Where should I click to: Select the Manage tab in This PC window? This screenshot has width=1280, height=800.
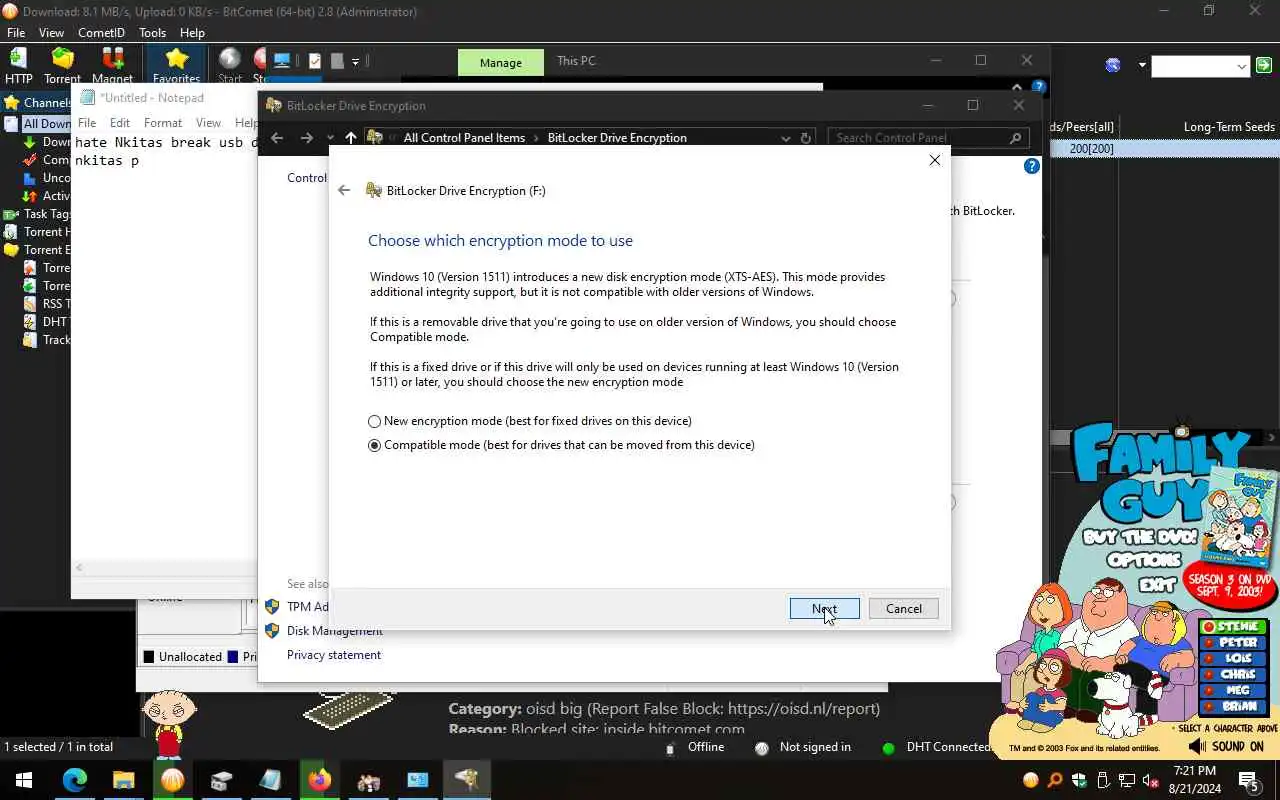[500, 62]
